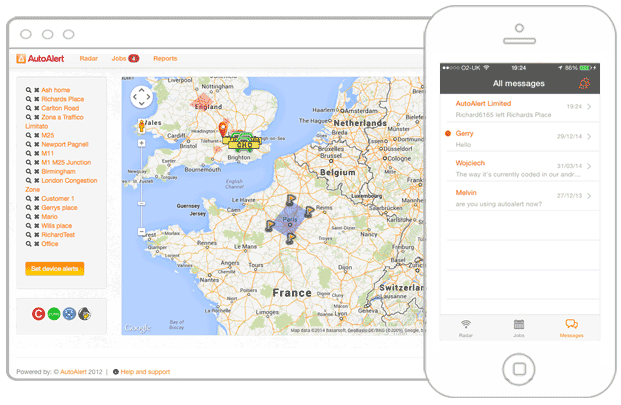621x405 pixels.
Task: Zoom to RichardTest magnifier icon
Action: tap(29, 235)
